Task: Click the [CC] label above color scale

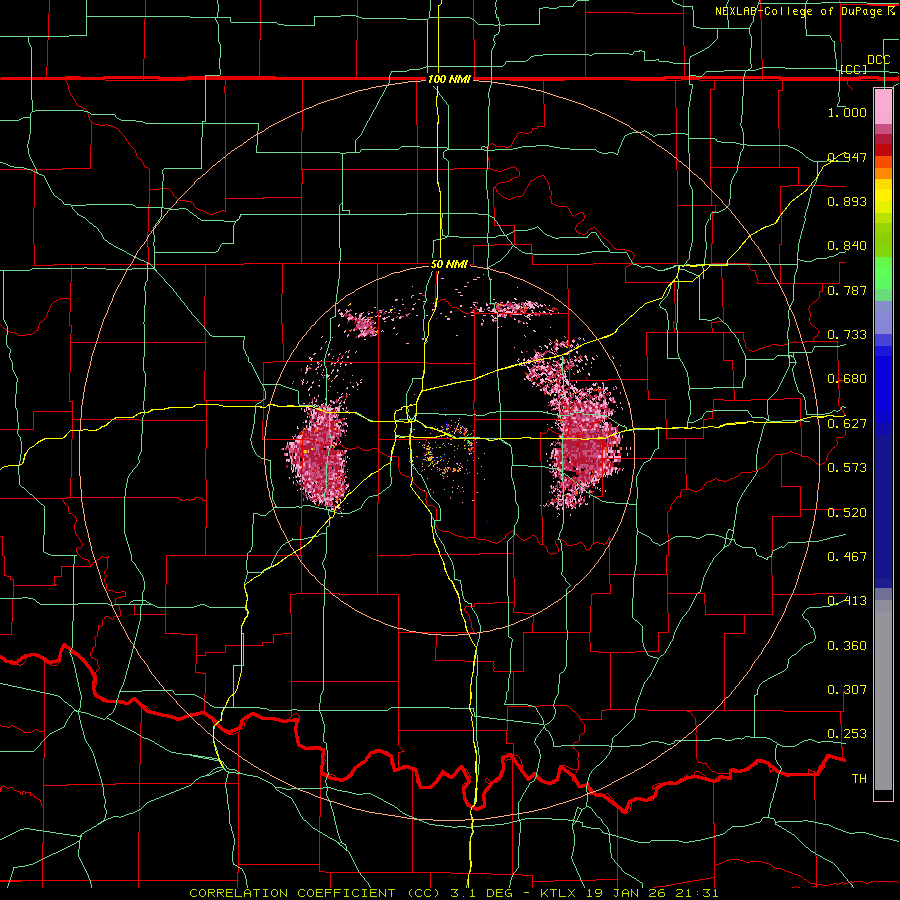Action: (854, 69)
